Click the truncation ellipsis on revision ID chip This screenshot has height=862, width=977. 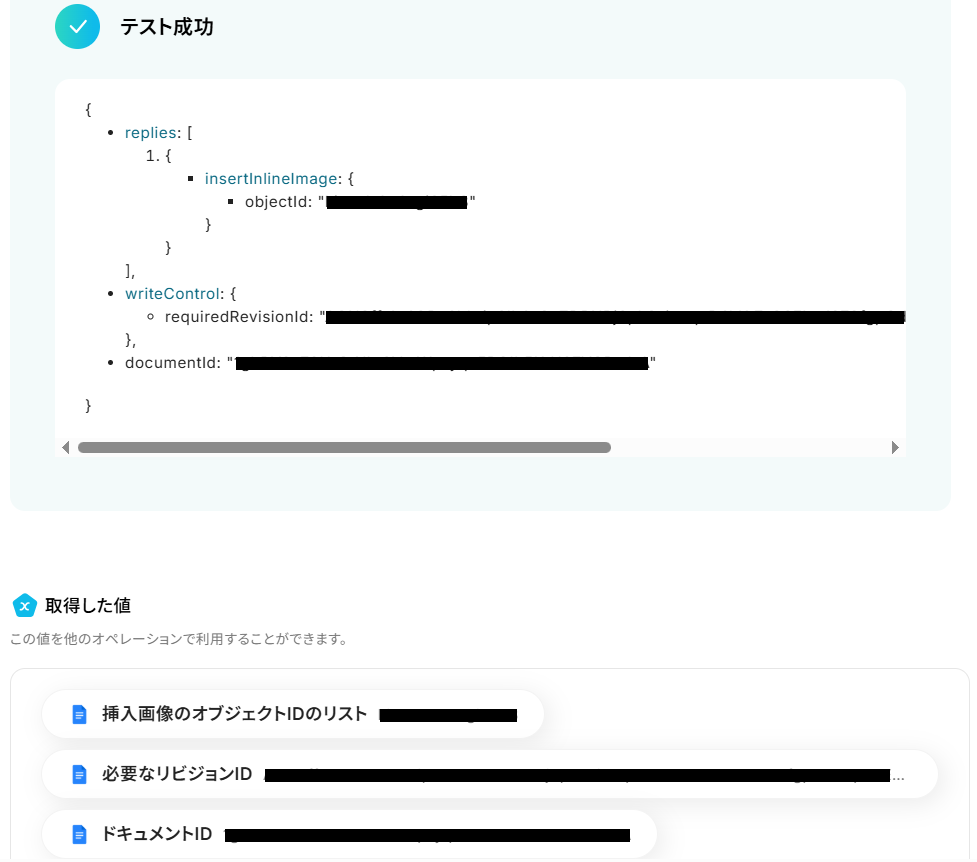[898, 777]
